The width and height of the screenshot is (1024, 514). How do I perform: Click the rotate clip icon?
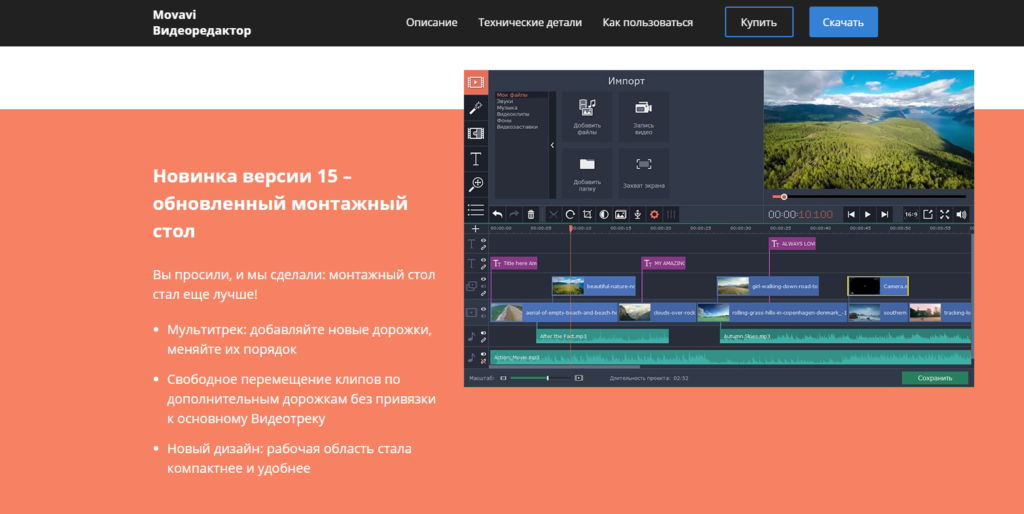pyautogui.click(x=570, y=214)
